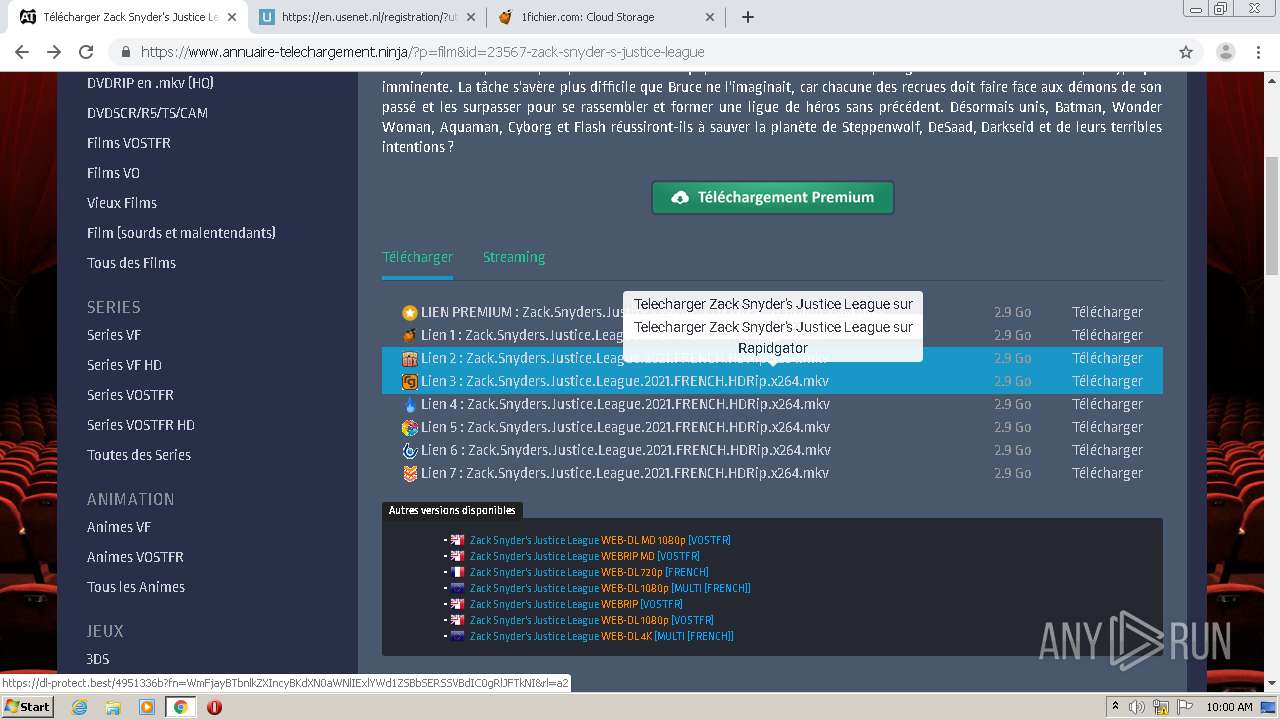Click the LIEN PREMIUM gold star icon

point(409,313)
